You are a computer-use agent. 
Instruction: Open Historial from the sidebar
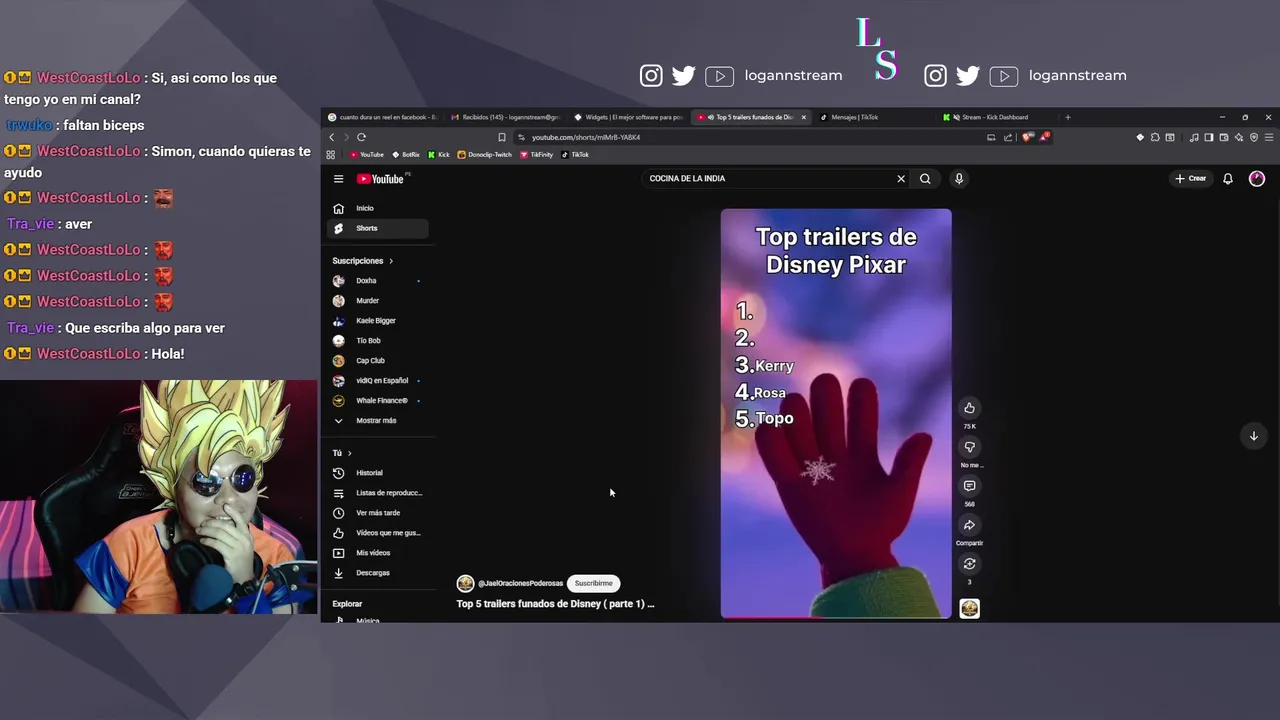379,473
